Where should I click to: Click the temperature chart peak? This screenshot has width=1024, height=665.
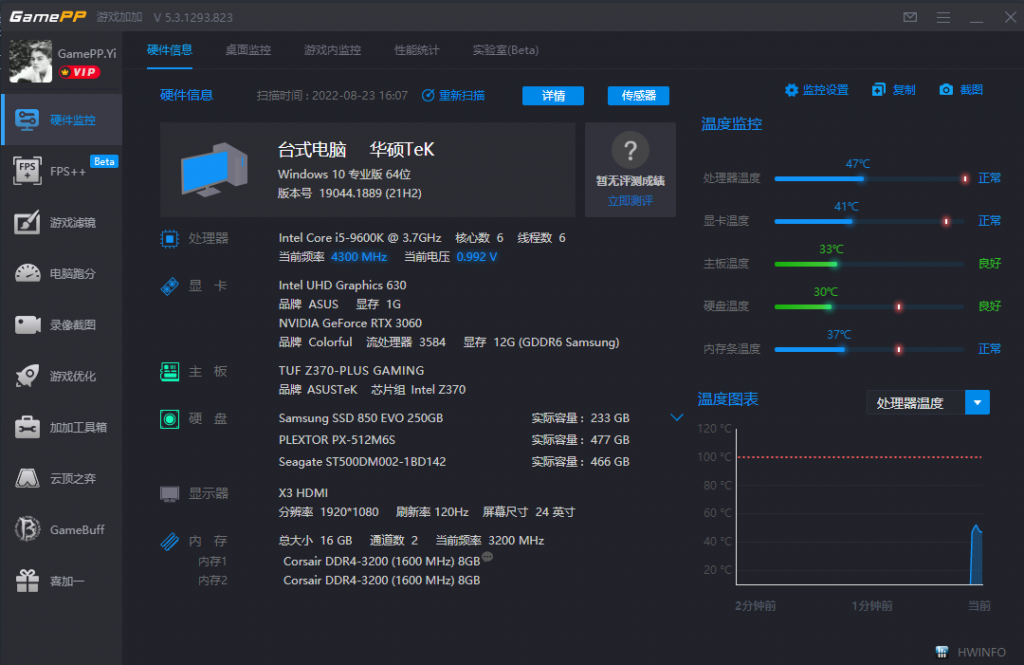click(x=976, y=527)
